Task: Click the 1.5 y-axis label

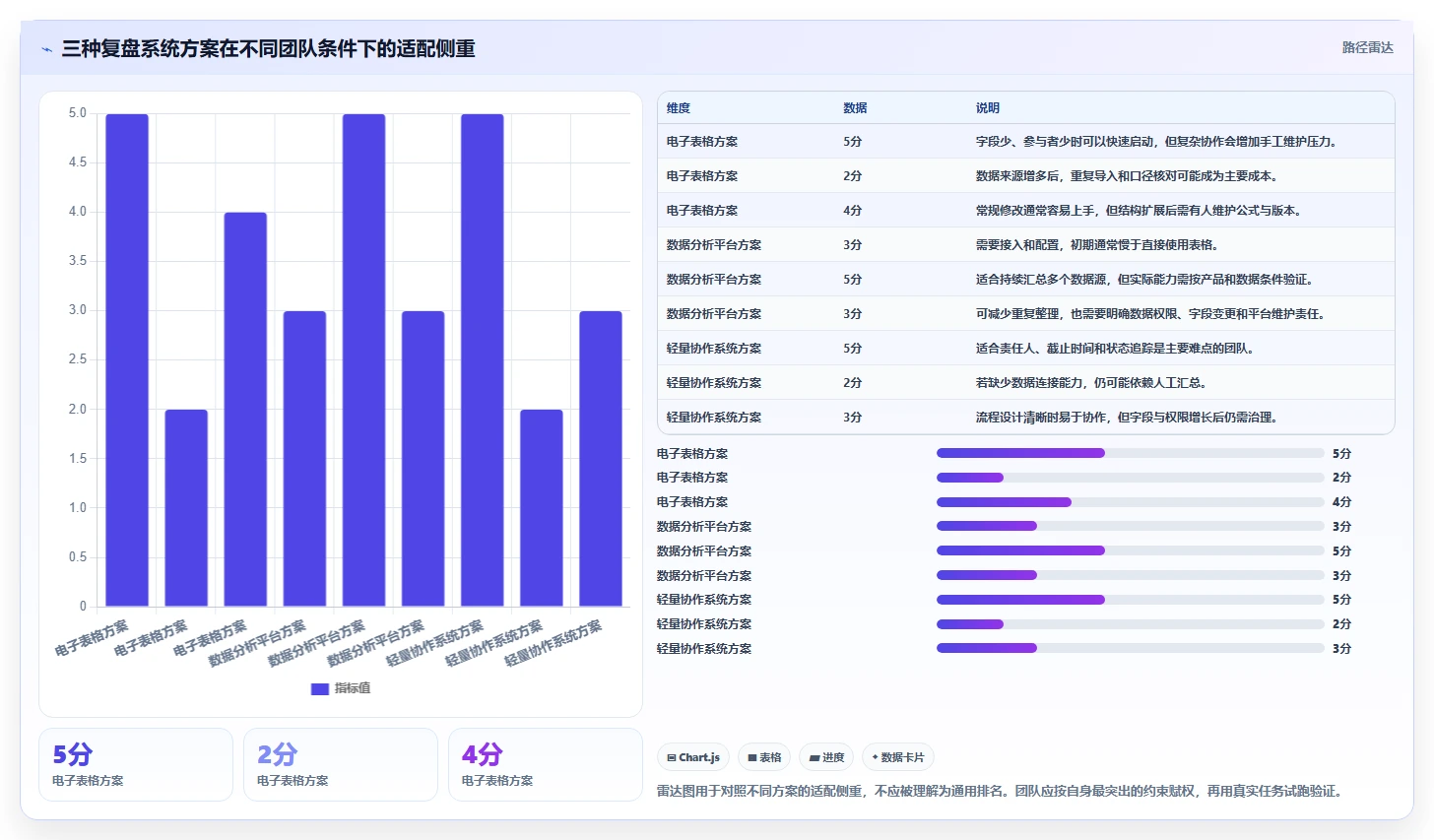Action: click(77, 459)
